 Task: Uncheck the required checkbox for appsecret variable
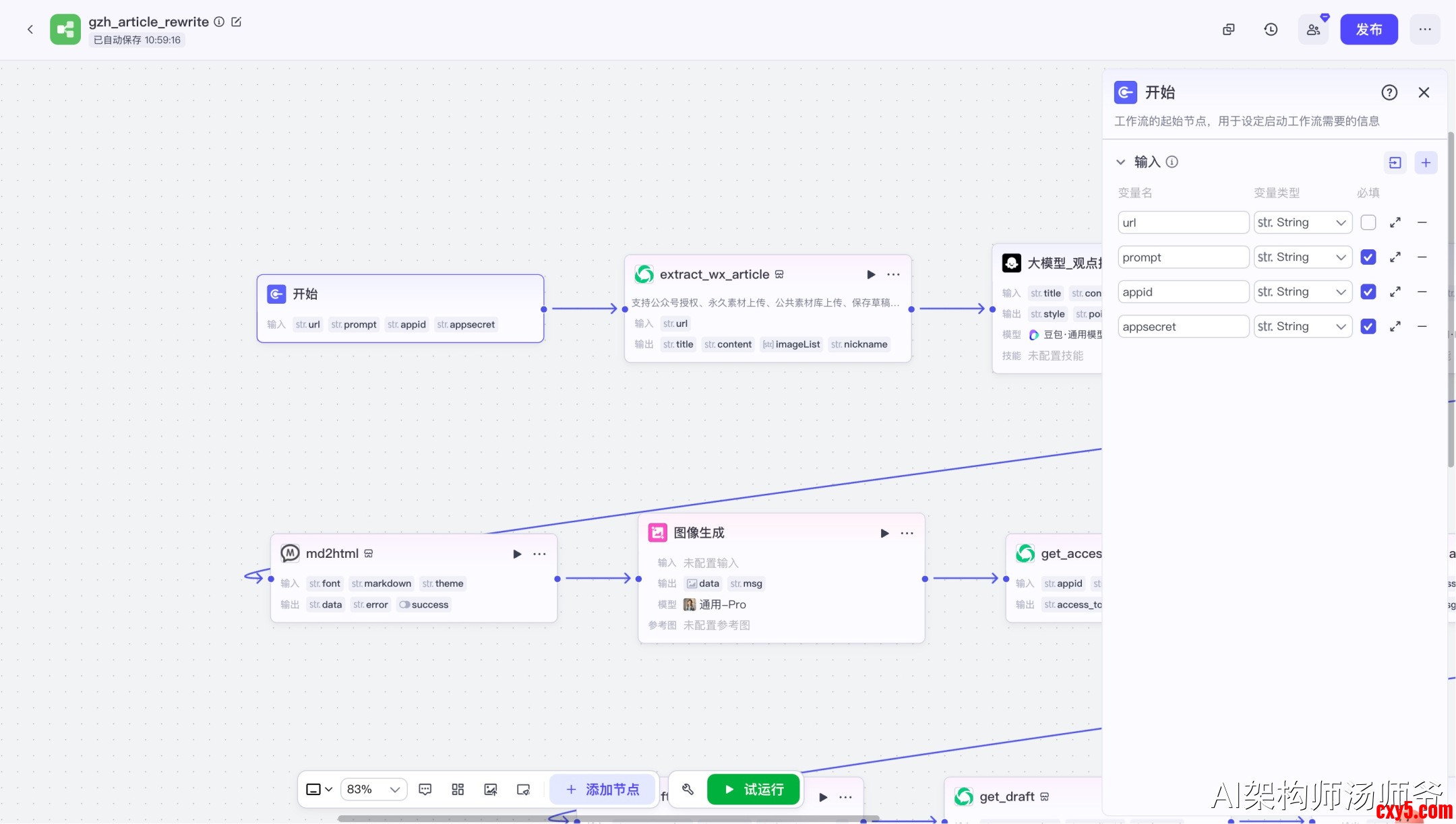[x=1368, y=327]
